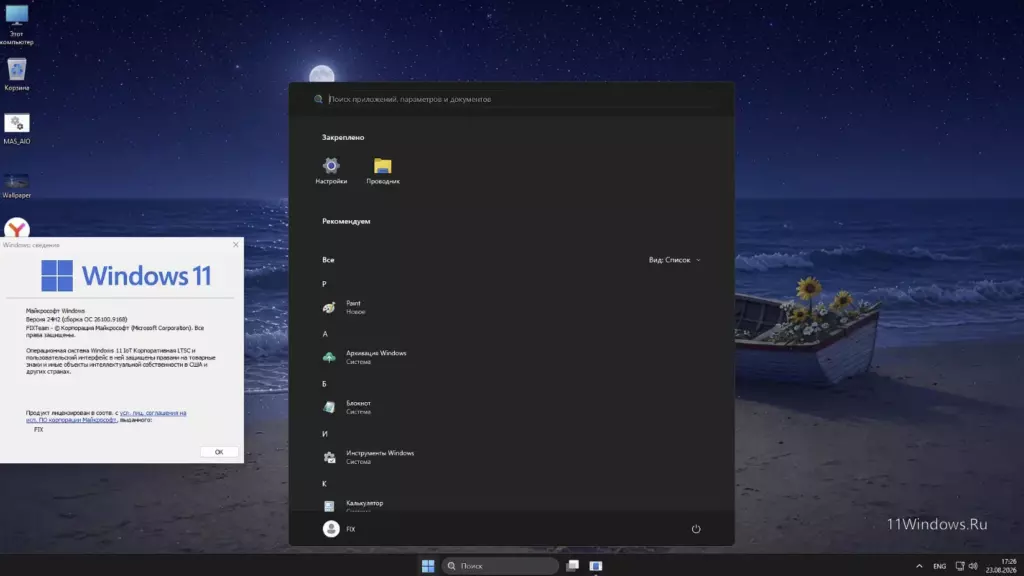This screenshot has width=1024, height=576.
Task: Open the volume tray icon
Action: pos(973,566)
